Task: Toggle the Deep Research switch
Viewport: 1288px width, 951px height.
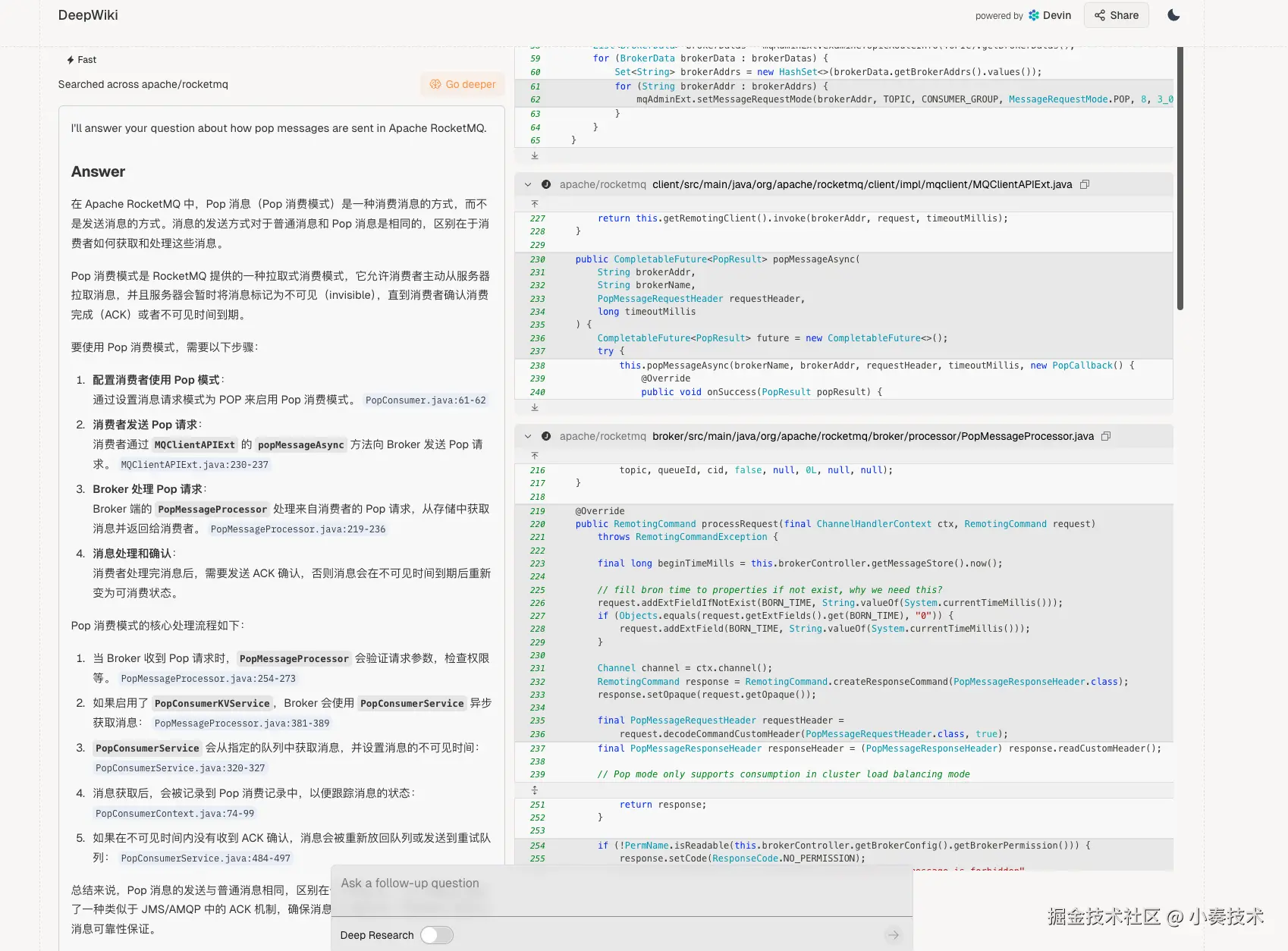Action: (x=437, y=935)
